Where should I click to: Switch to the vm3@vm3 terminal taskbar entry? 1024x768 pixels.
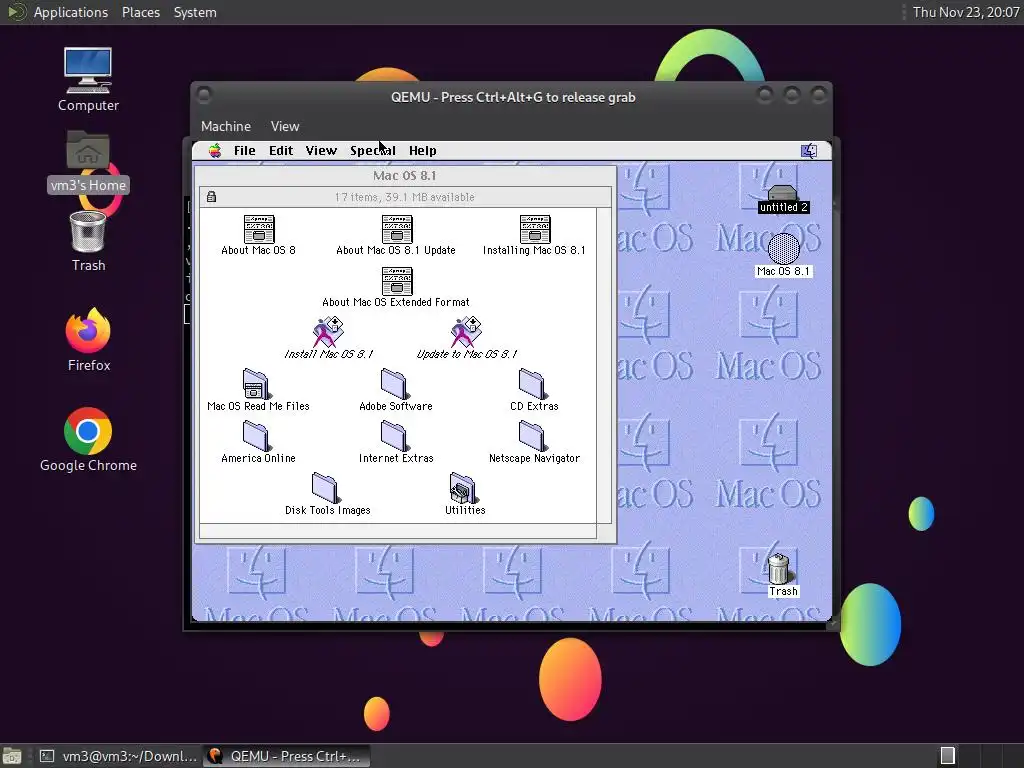119,756
